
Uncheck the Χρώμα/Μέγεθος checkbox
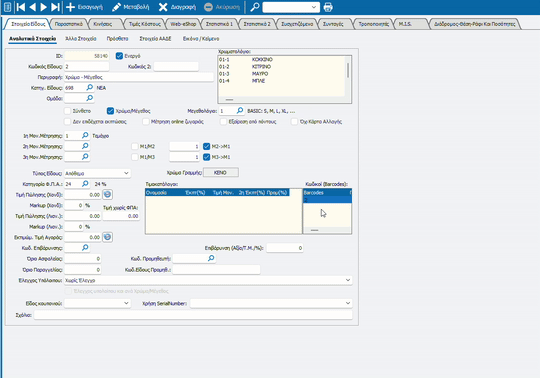click(110, 111)
